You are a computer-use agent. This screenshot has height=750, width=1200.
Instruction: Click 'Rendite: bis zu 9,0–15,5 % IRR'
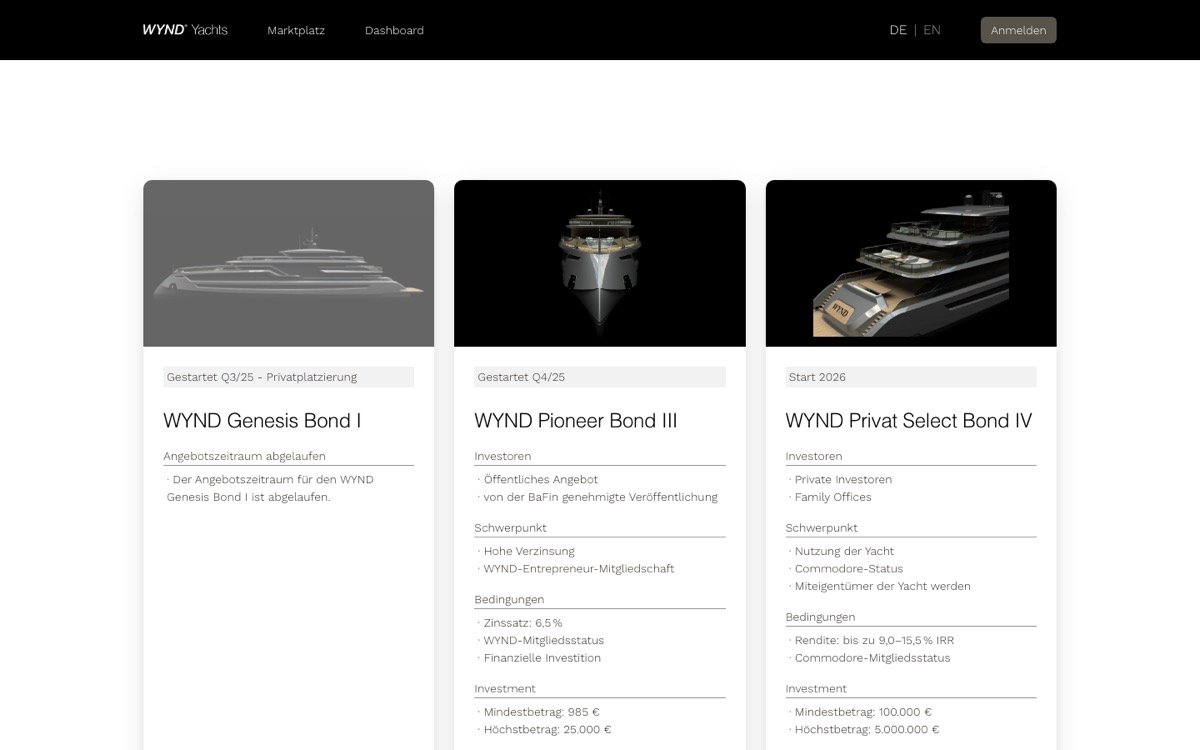874,640
